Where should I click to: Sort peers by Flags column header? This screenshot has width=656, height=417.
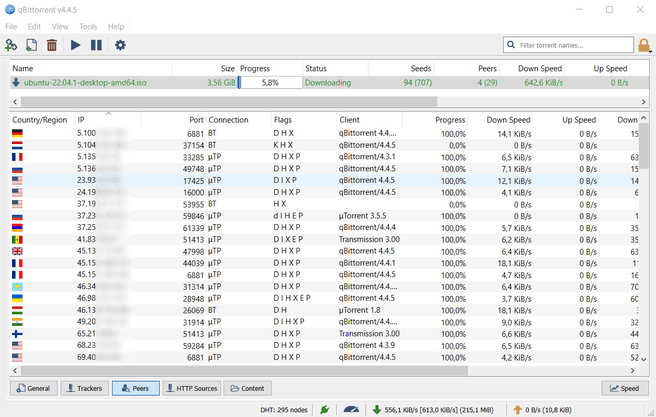[x=304, y=120]
